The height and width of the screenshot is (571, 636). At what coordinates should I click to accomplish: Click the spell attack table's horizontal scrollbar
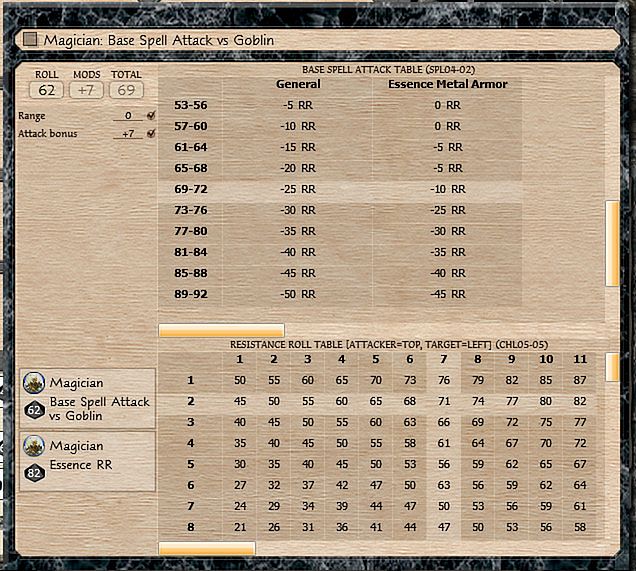[221, 330]
